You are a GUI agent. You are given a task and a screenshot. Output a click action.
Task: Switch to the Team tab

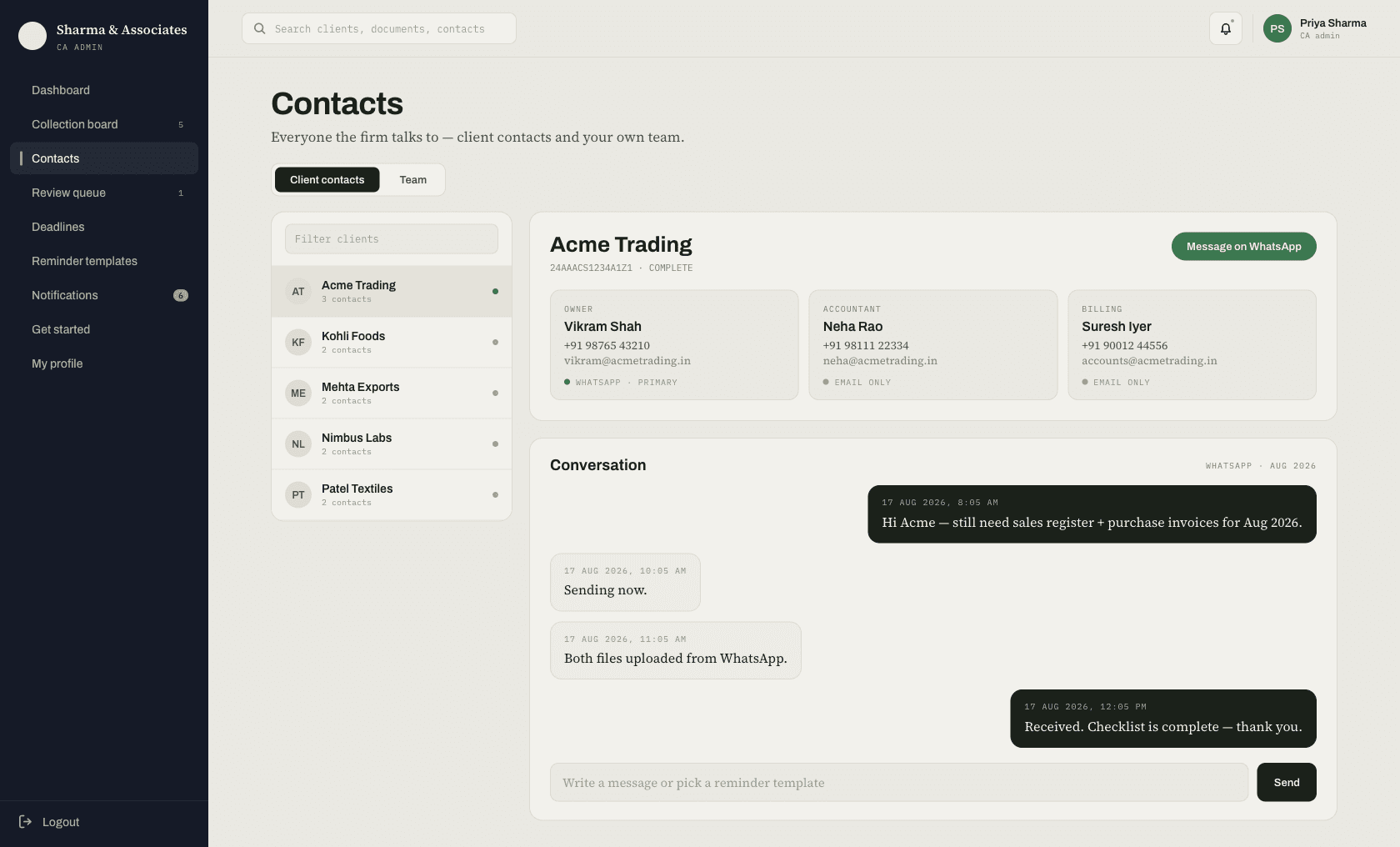(412, 180)
